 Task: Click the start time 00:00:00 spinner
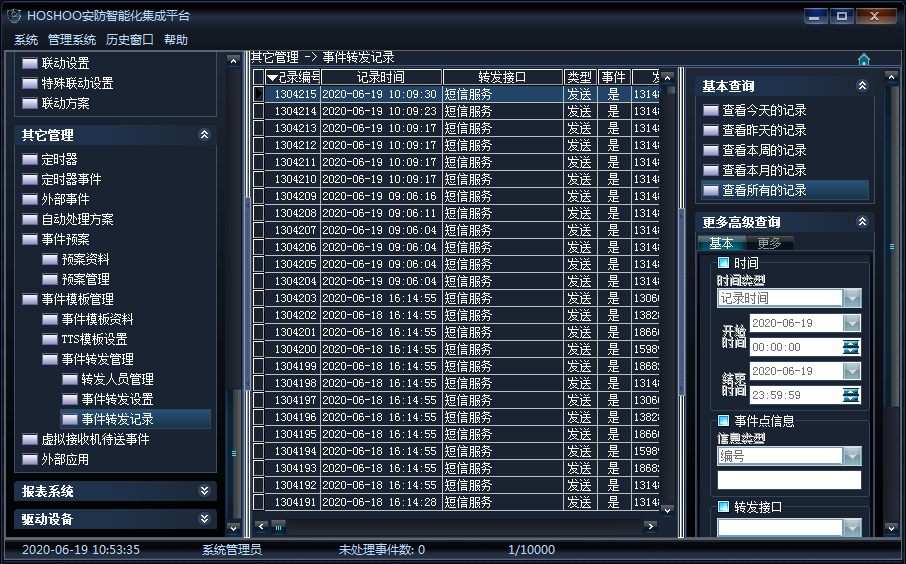tap(851, 347)
